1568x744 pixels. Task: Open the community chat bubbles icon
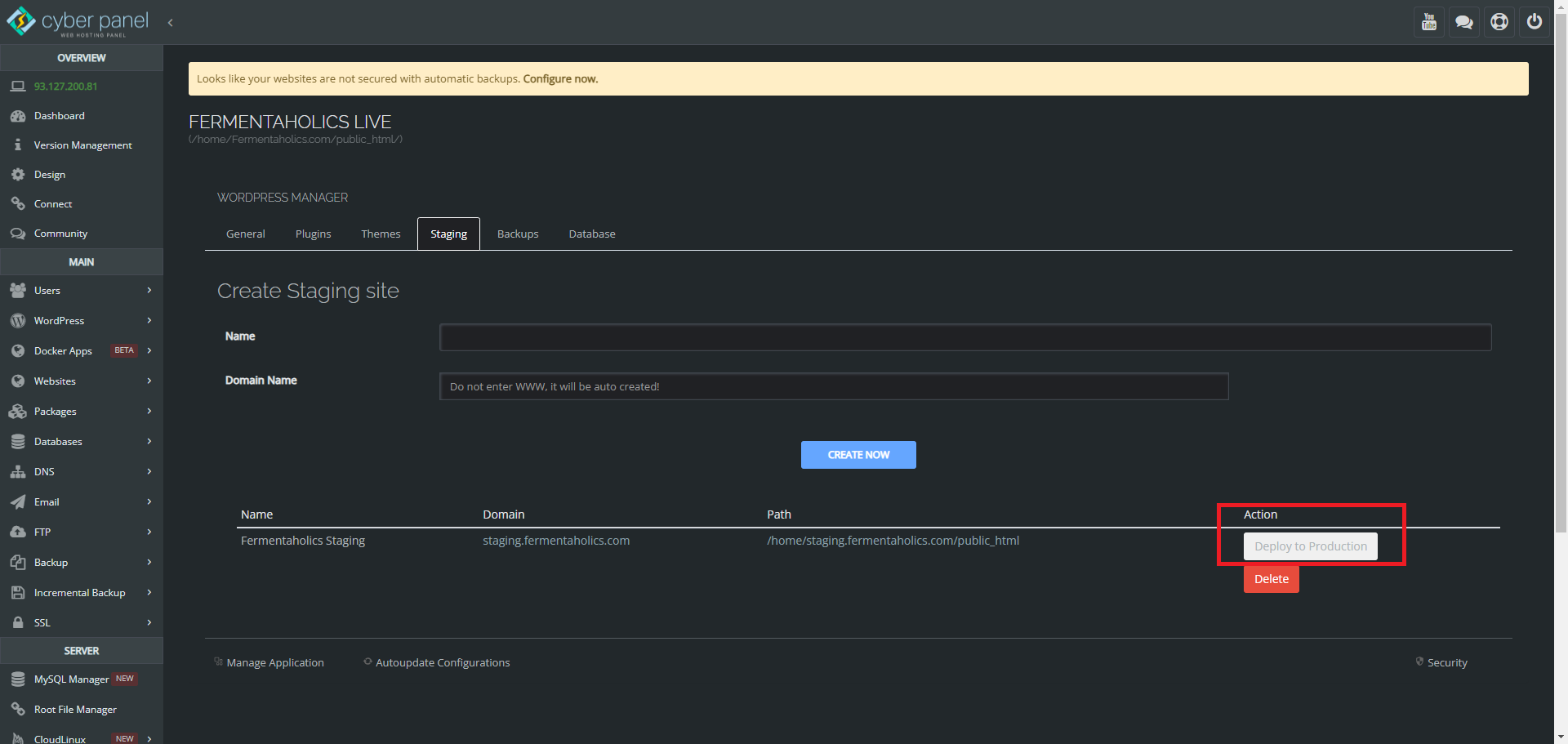coord(1464,22)
